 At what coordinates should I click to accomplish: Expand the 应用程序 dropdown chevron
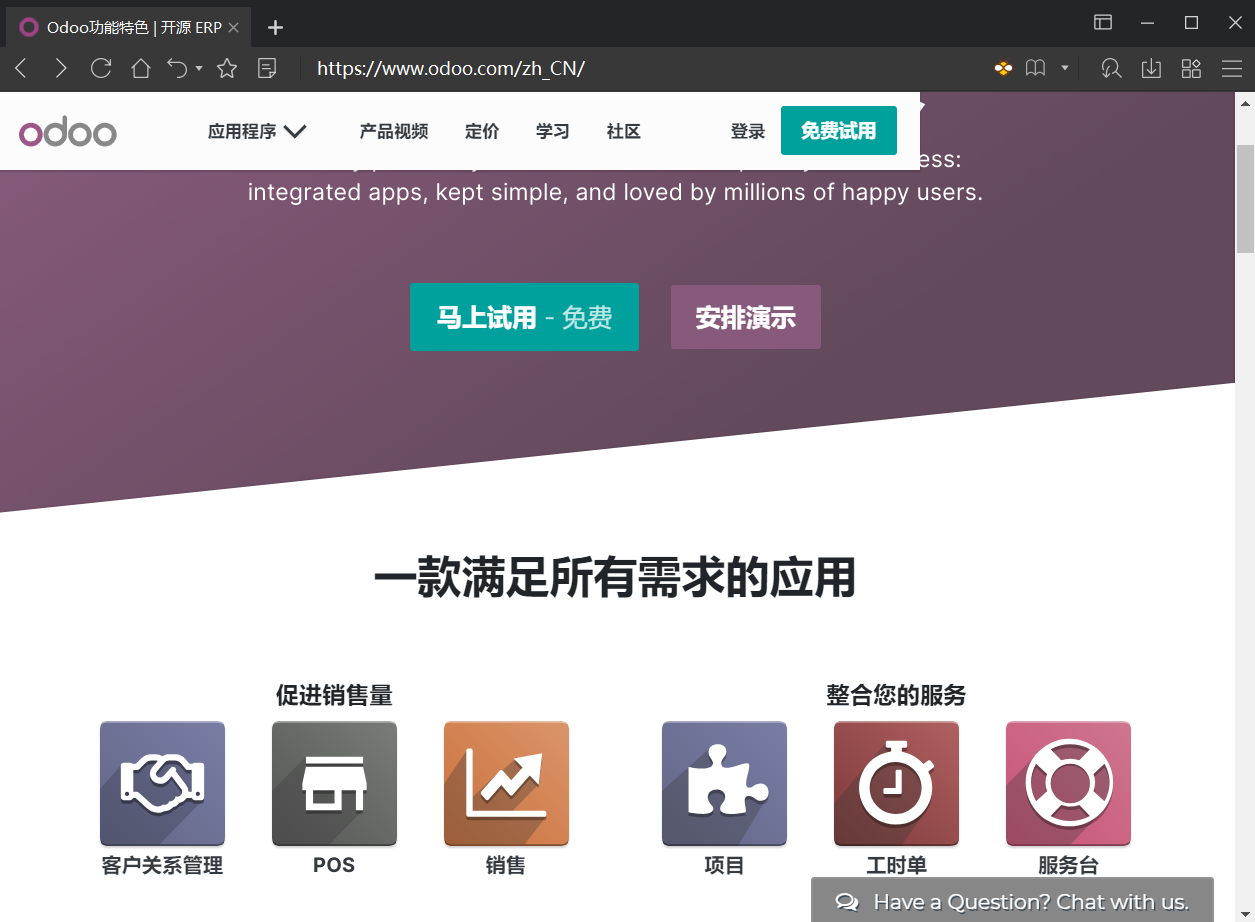(295, 130)
